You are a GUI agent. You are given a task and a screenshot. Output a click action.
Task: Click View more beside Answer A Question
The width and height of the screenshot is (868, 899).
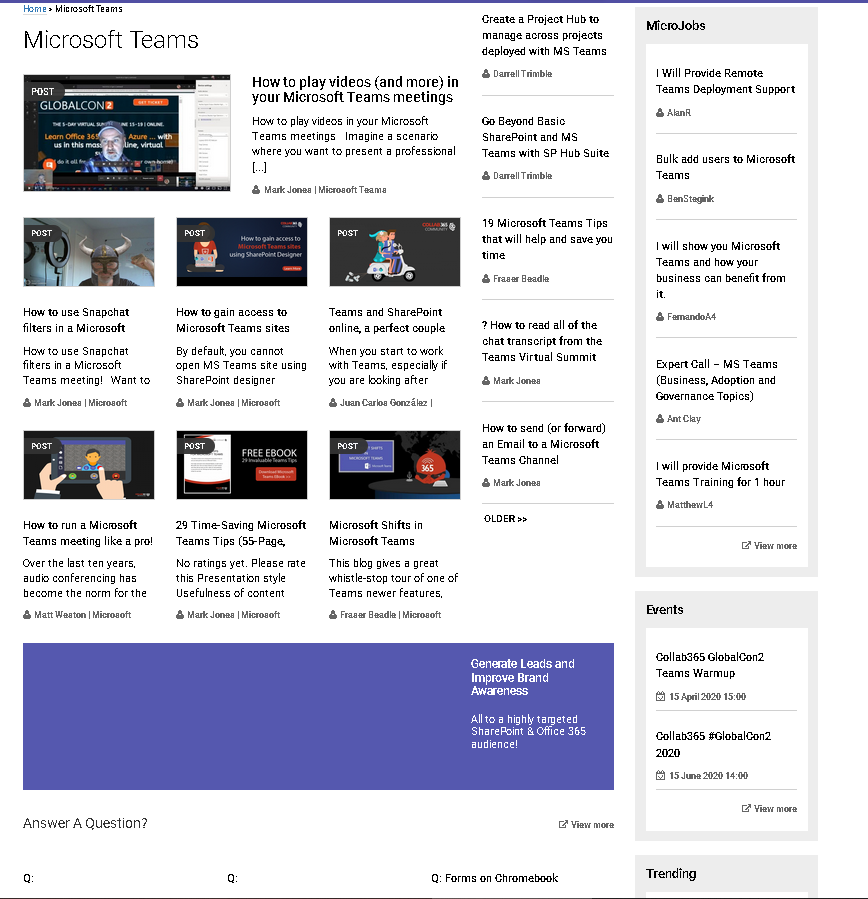(x=592, y=825)
